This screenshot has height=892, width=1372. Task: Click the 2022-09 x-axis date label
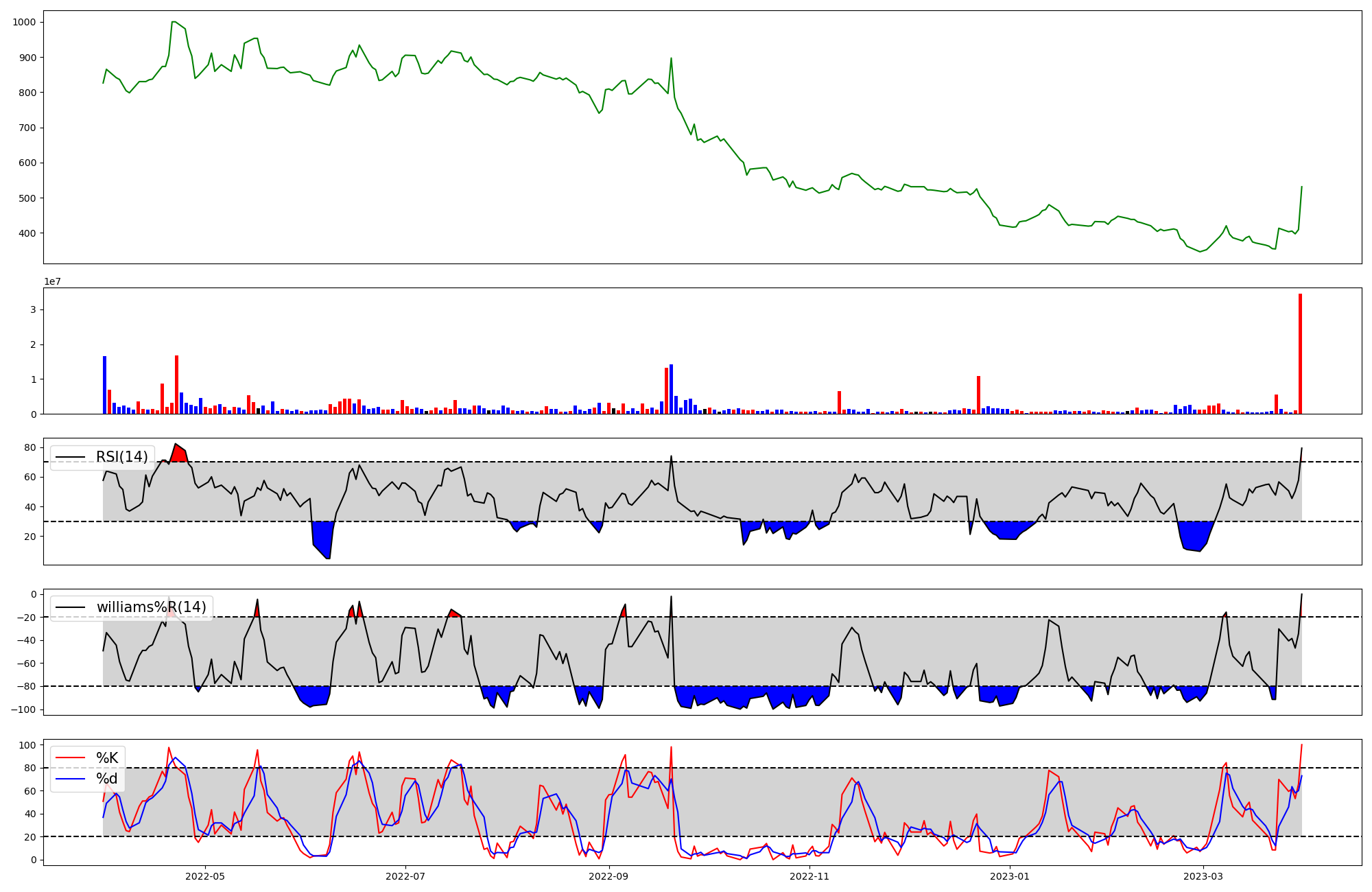click(609, 876)
